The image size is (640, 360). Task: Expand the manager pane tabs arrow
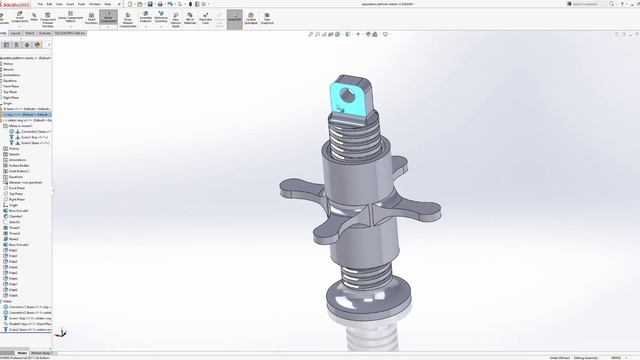(x=49, y=45)
